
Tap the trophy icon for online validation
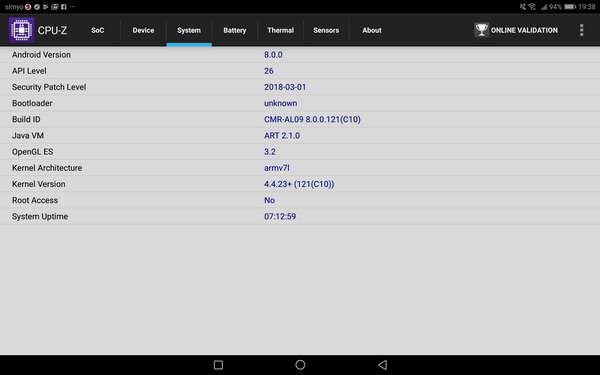481,30
